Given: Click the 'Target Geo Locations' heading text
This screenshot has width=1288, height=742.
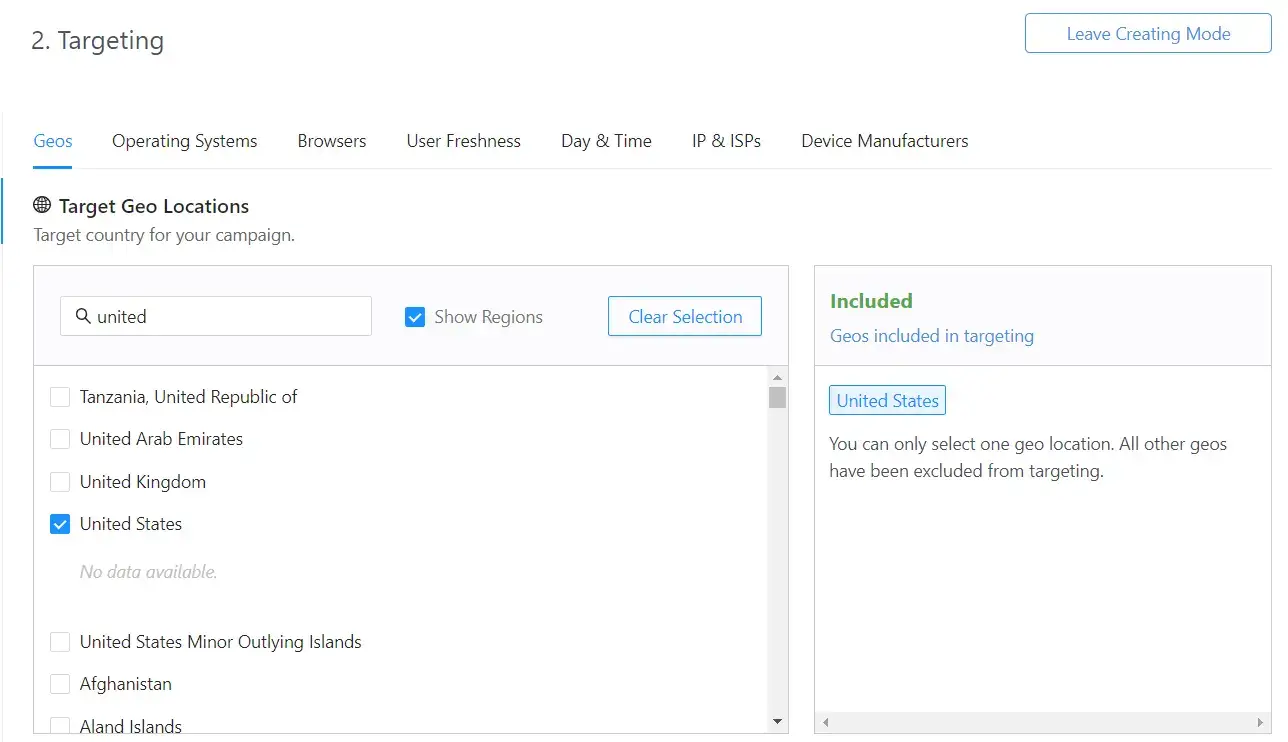Looking at the screenshot, I should coord(154,206).
